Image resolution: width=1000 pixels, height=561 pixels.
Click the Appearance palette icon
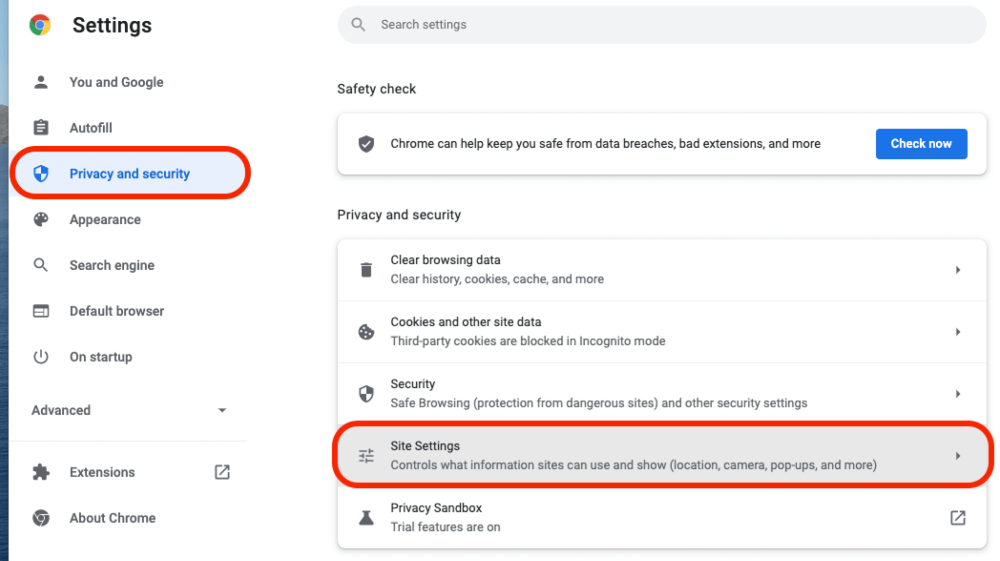[x=41, y=219]
